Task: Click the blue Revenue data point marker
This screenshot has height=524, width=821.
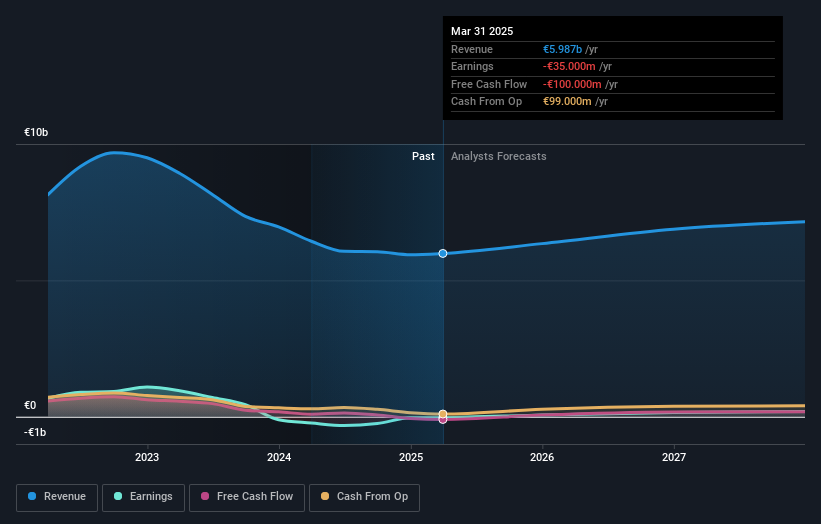Action: (443, 253)
